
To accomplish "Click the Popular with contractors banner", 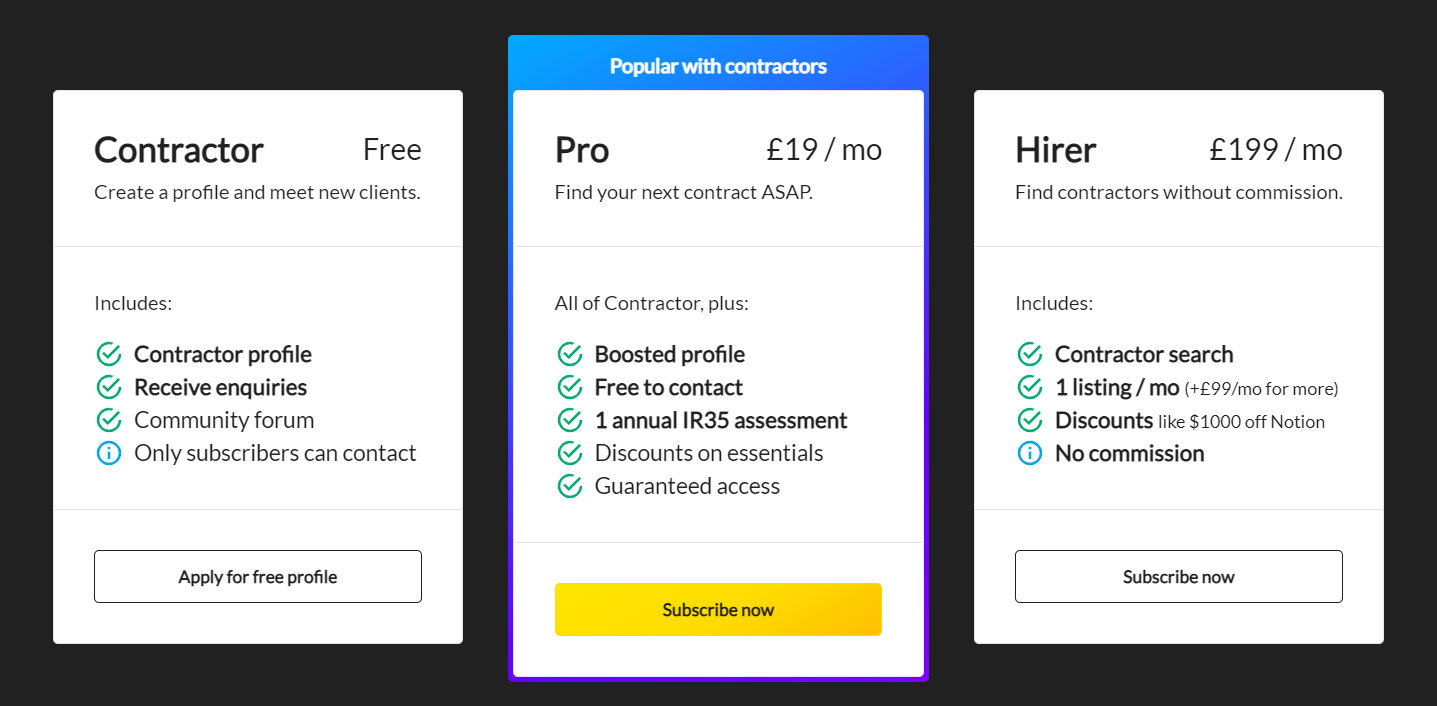I will point(718,67).
